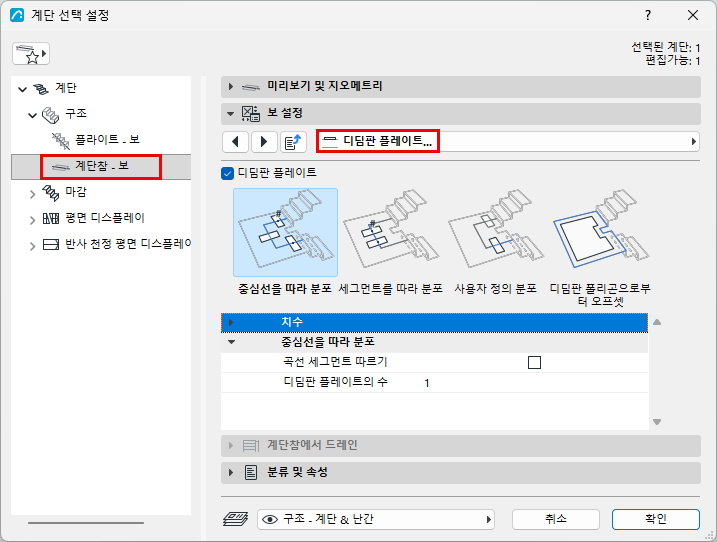
Task: Select 중심선을 따라 분포 thumbnail
Action: point(285,232)
